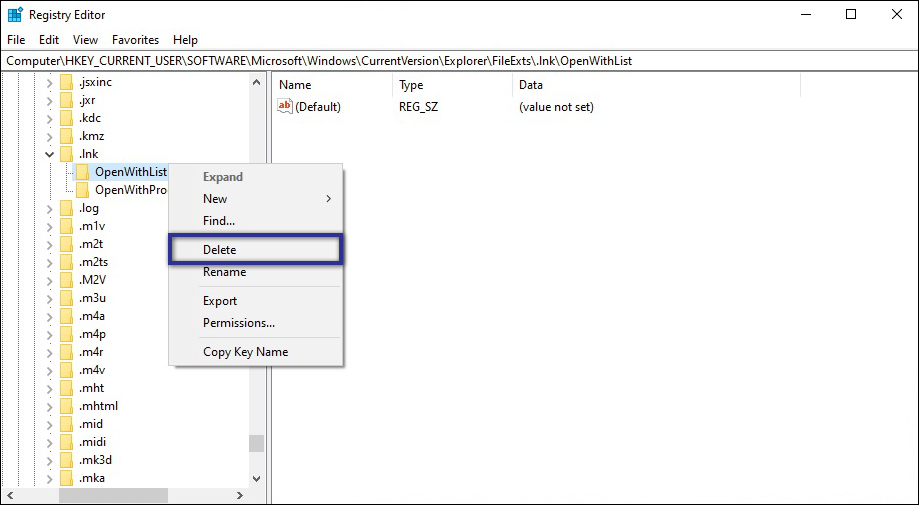The image size is (919, 505).
Task: Click the OpenWithProgids folder icon
Action: [x=83, y=190]
